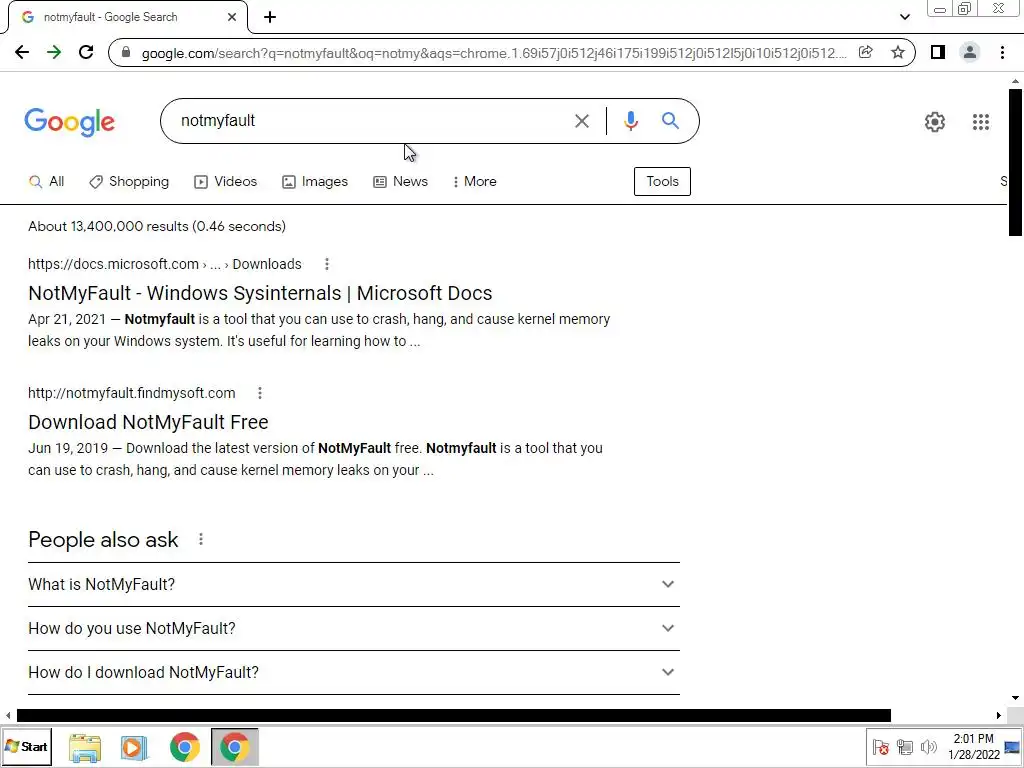Launch Windows Media Player from the taskbar
The image size is (1024, 768).
pyautogui.click(x=134, y=748)
